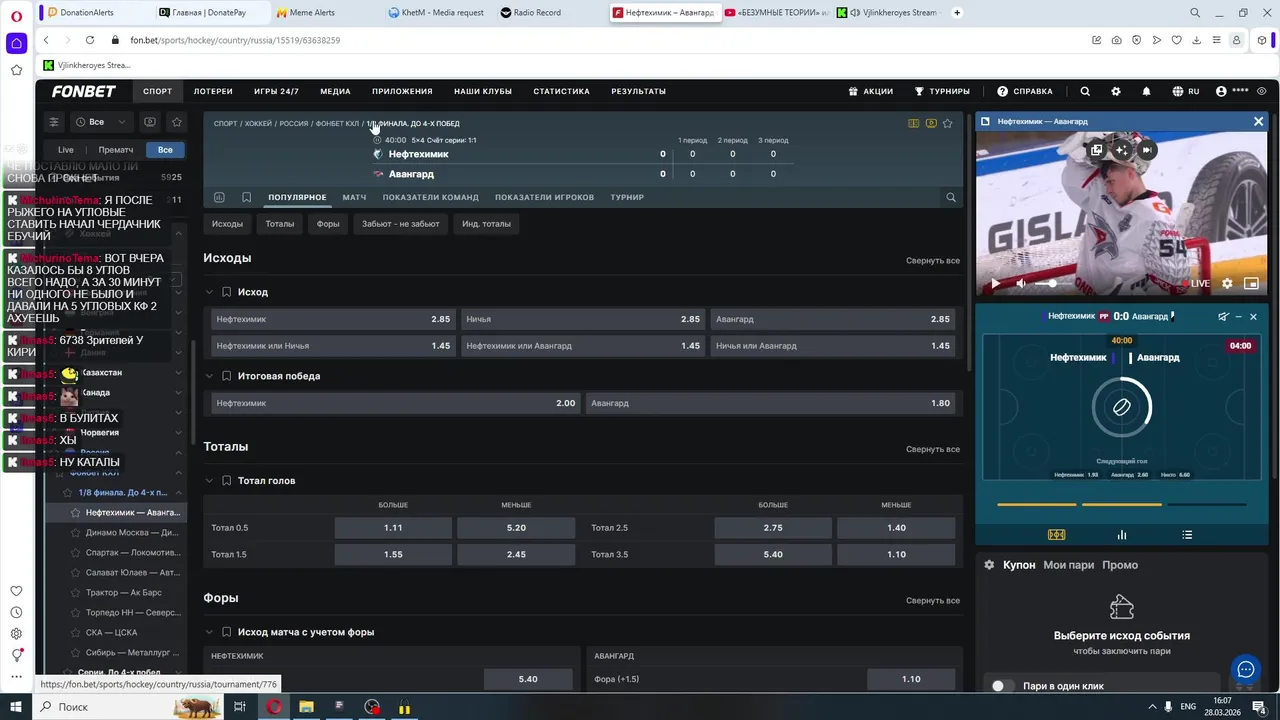Change language via RU globe

1186,91
